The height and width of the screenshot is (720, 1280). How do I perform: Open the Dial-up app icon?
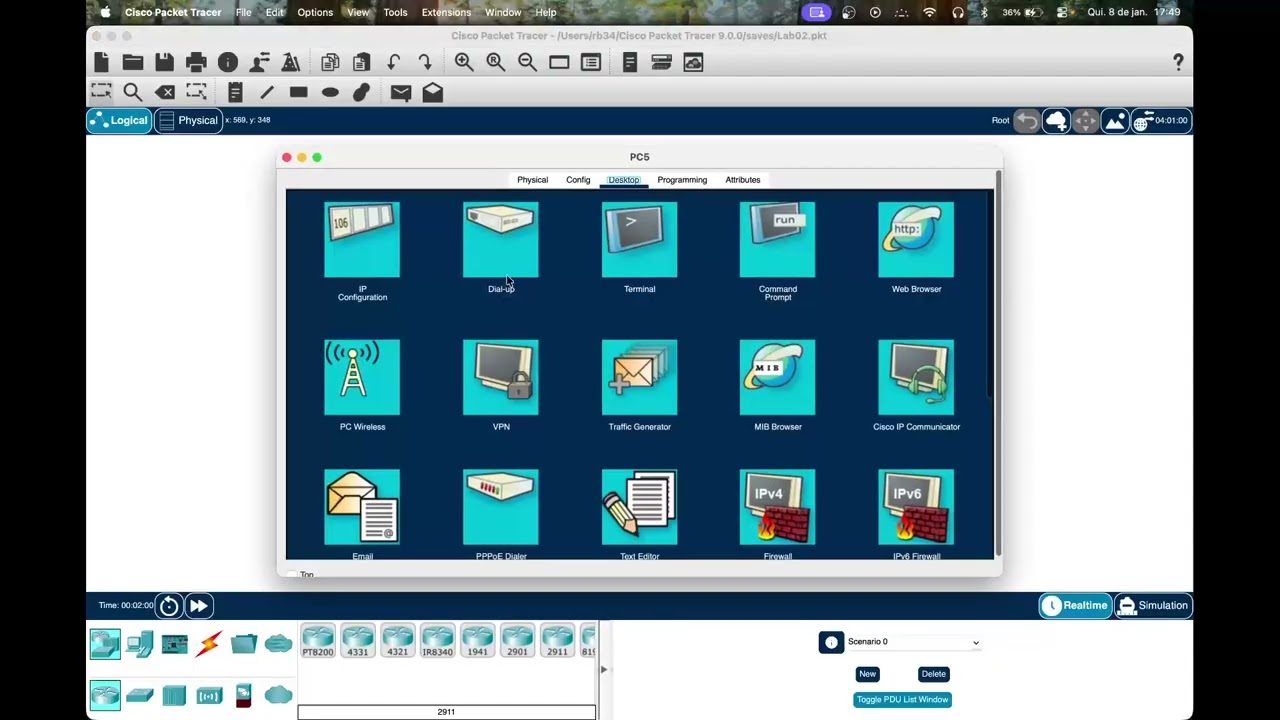pyautogui.click(x=501, y=240)
